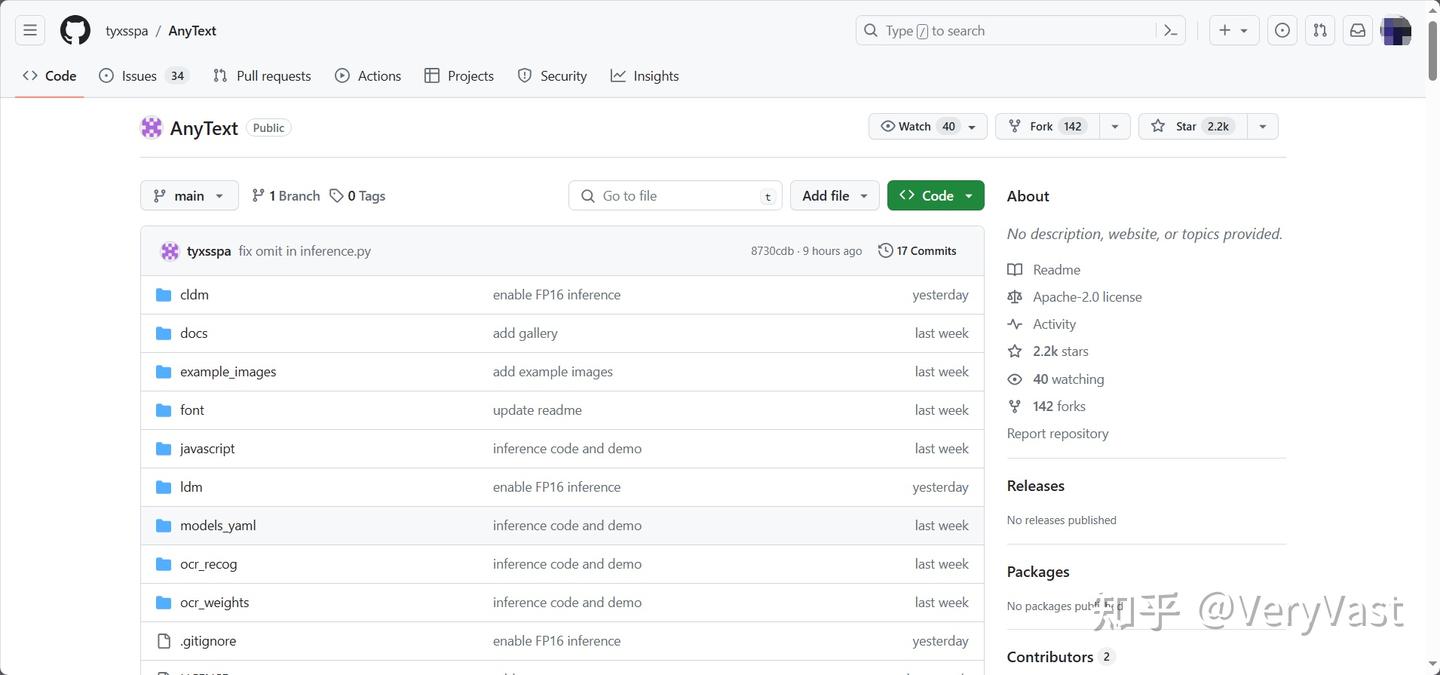Expand the main branch dropdown

(x=189, y=196)
